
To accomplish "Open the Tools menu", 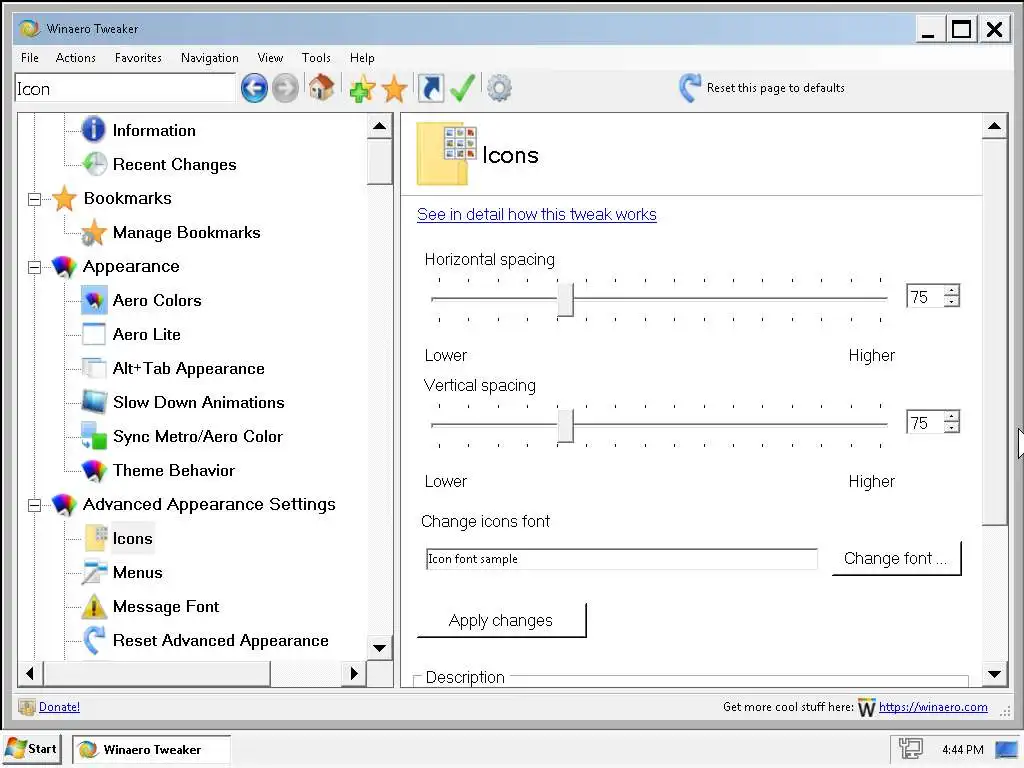I will [316, 57].
